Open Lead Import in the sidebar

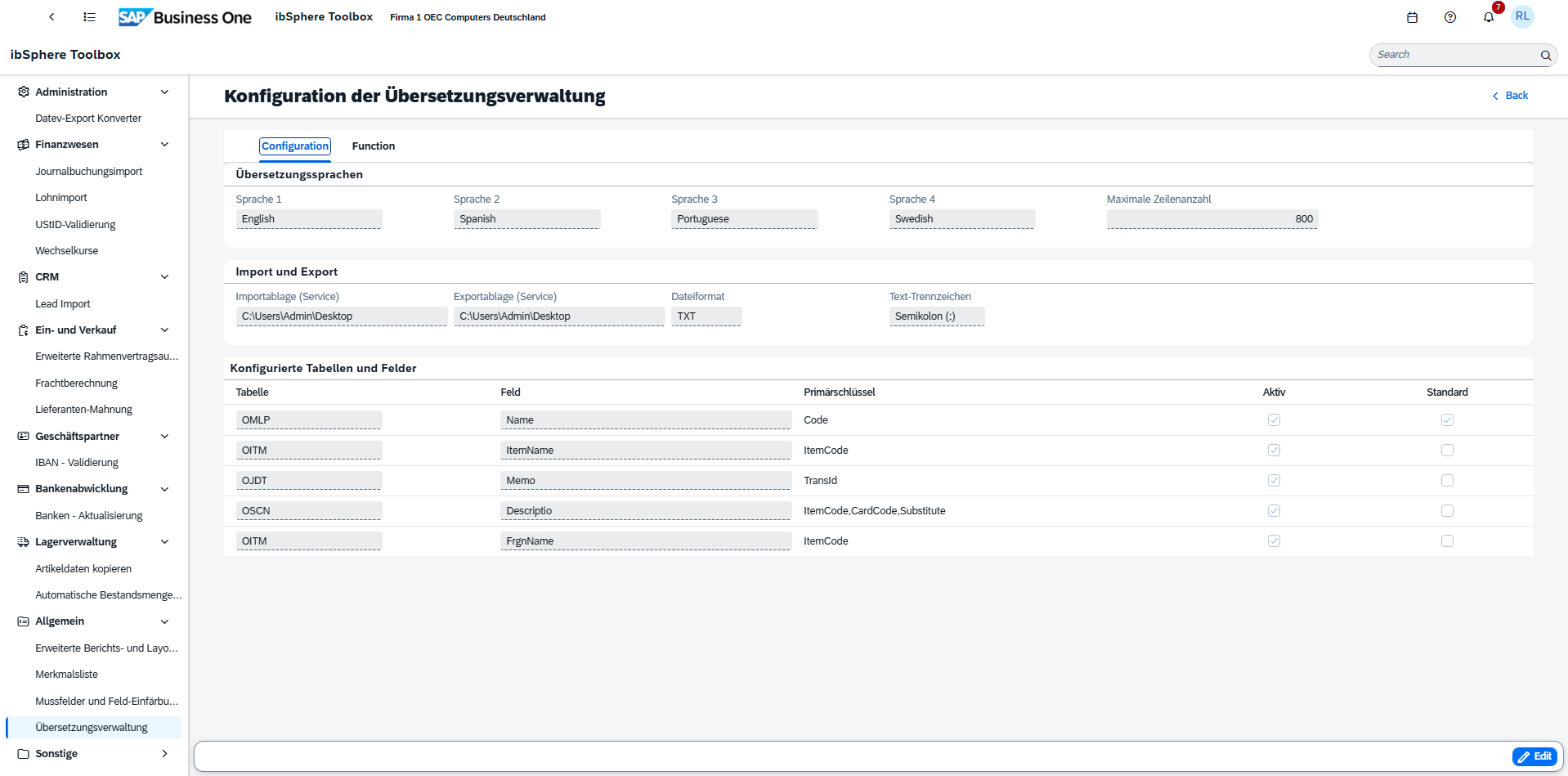(63, 304)
